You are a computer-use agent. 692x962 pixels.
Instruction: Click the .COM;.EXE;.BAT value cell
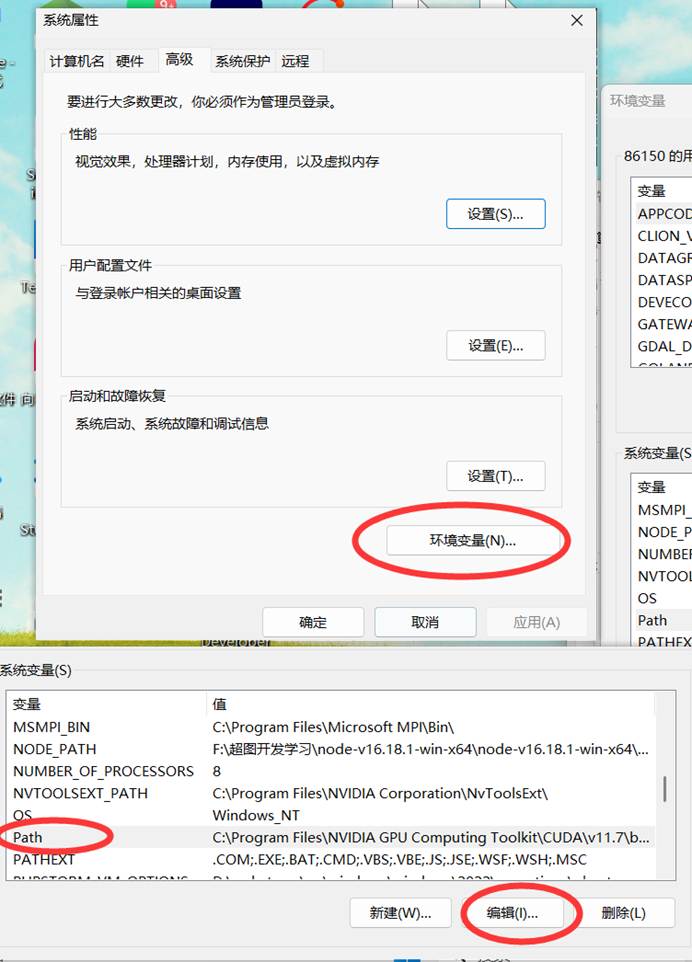(x=399, y=860)
